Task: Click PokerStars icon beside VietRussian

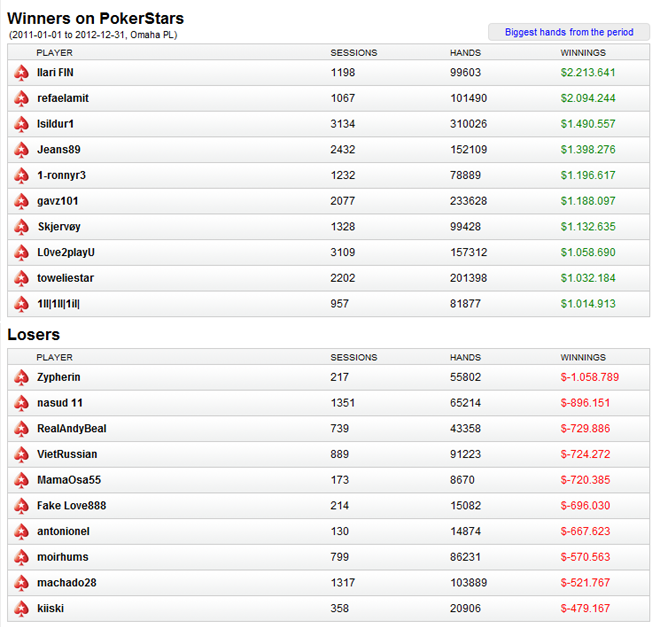Action: [21, 454]
